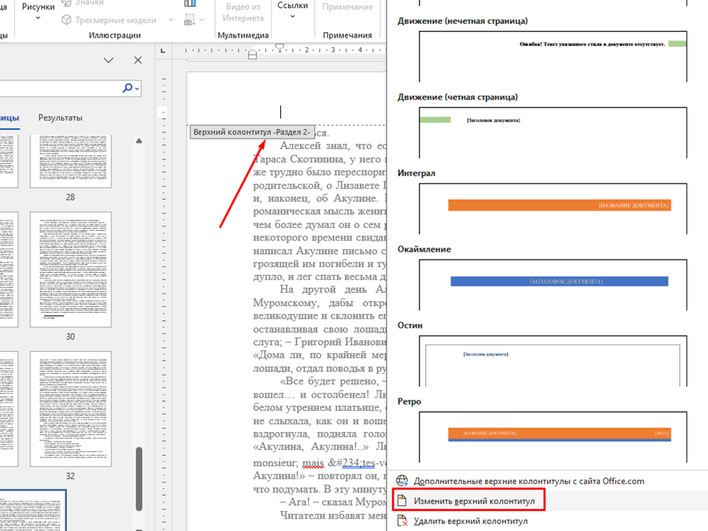Choose Движение (нечетная страница) header template
The height and width of the screenshot is (531, 708).
pyautogui.click(x=553, y=56)
